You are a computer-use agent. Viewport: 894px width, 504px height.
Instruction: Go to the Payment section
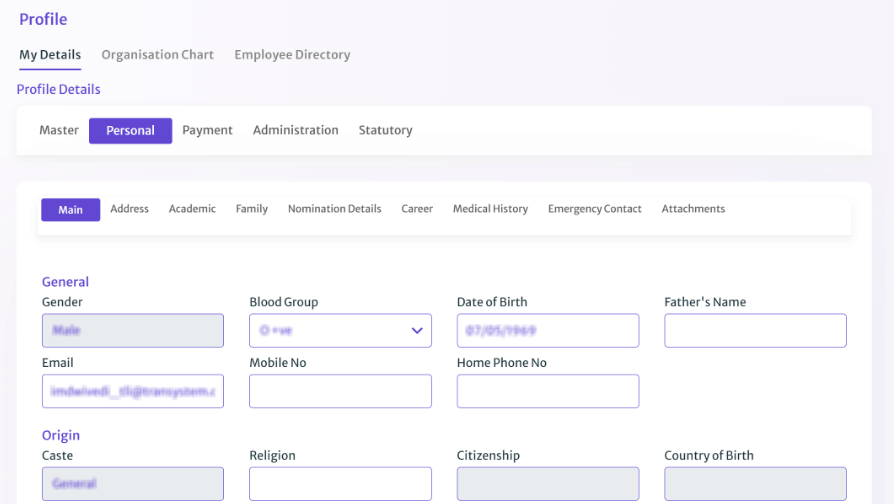[207, 130]
